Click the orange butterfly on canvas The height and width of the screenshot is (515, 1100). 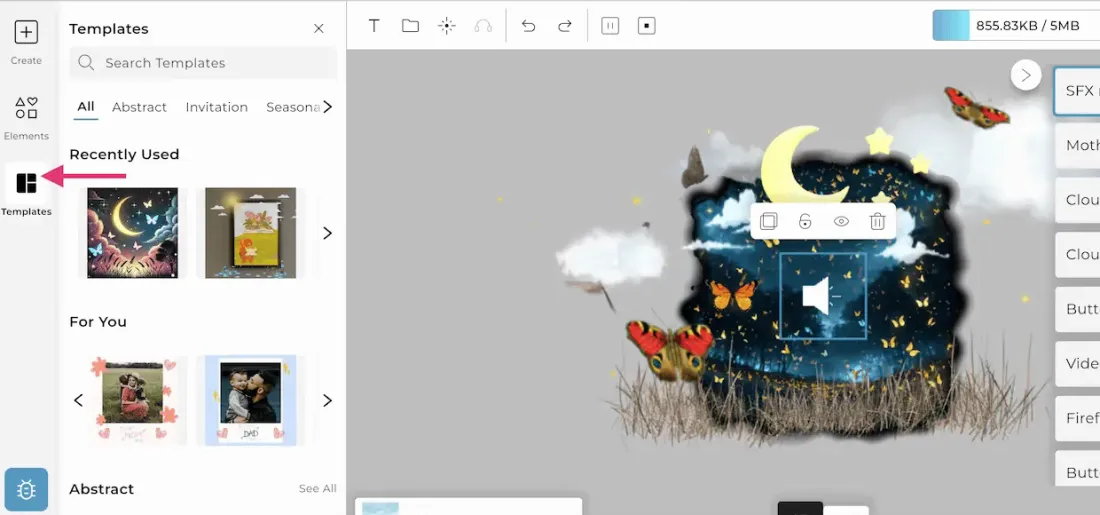click(732, 294)
